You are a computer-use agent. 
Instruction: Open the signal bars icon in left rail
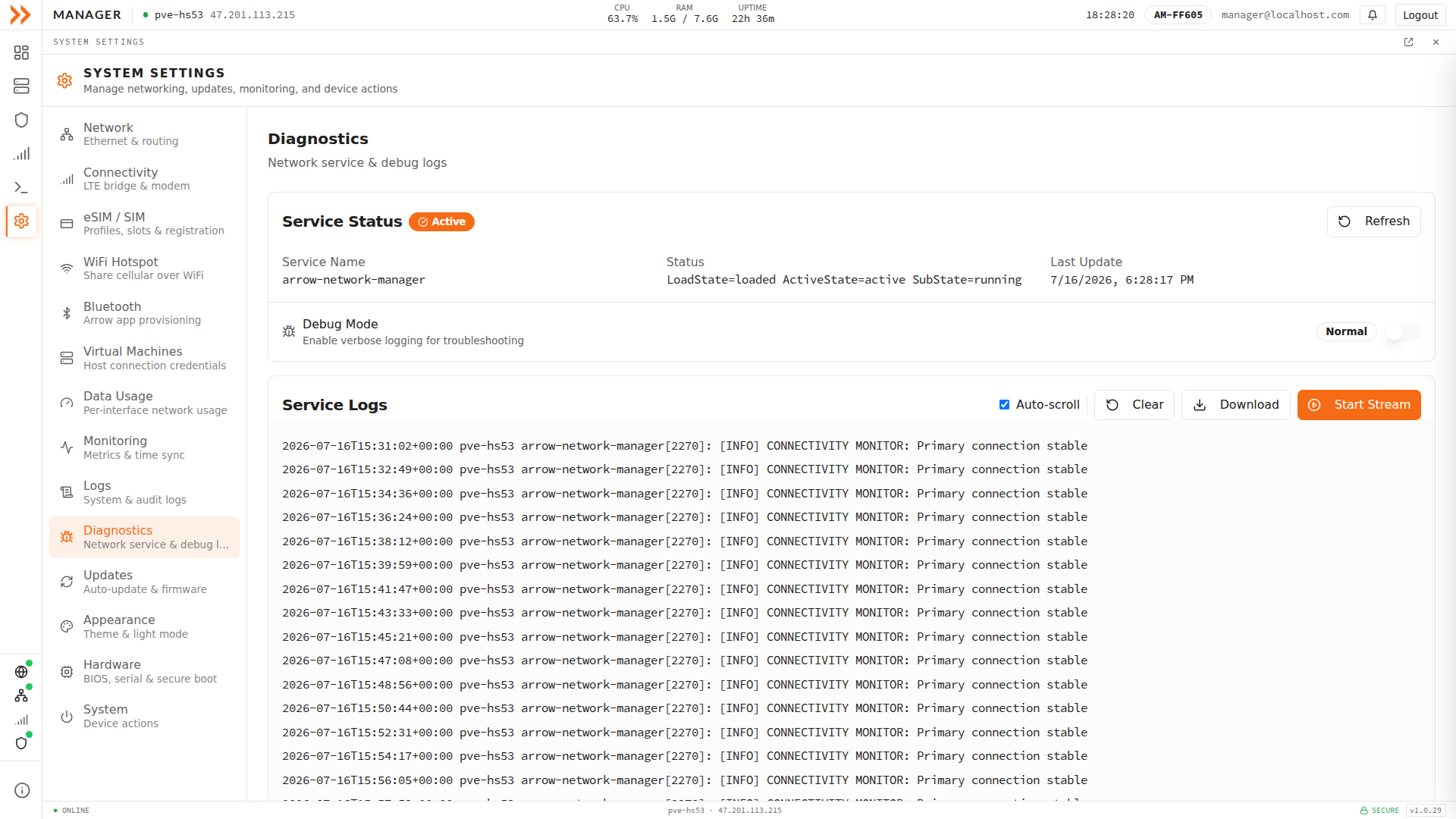[x=21, y=154]
